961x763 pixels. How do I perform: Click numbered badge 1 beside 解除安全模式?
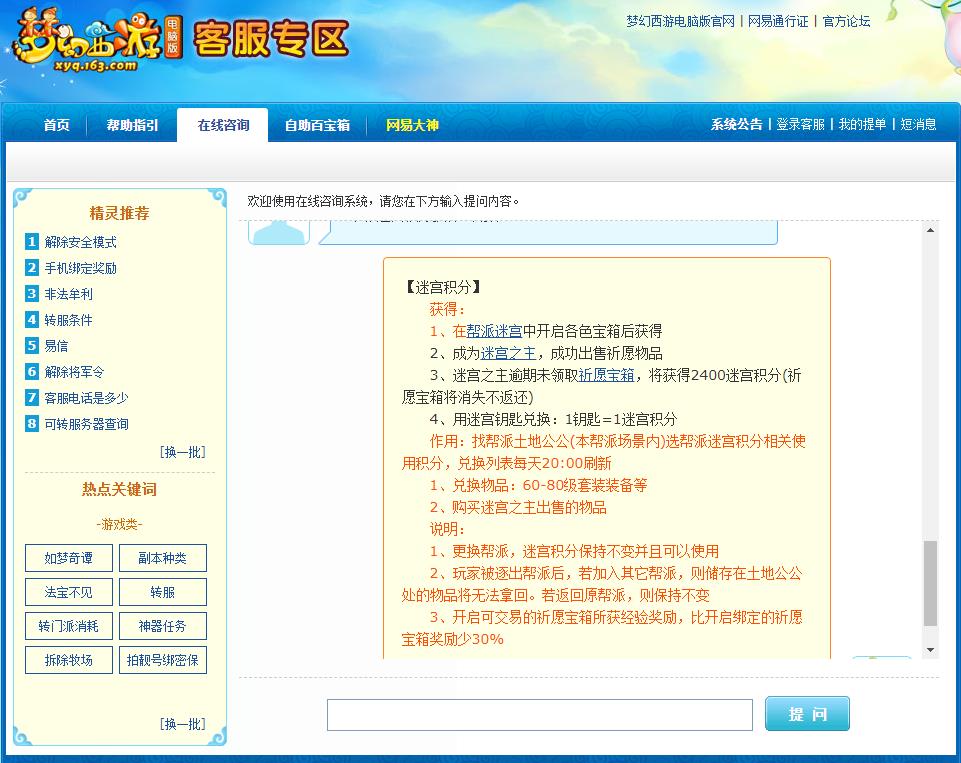coord(32,242)
